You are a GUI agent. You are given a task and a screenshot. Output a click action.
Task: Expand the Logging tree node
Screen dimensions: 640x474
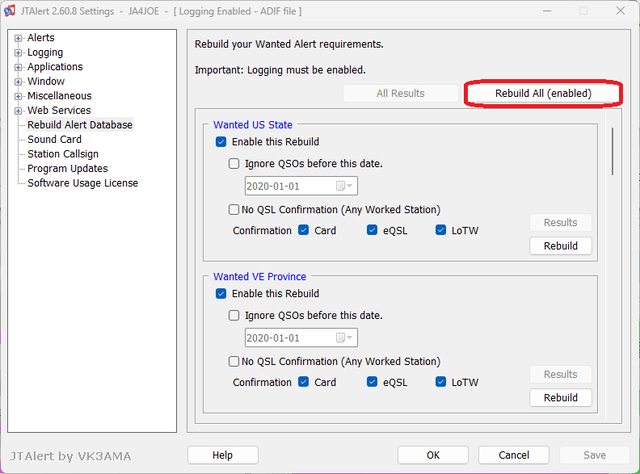pyautogui.click(x=18, y=53)
